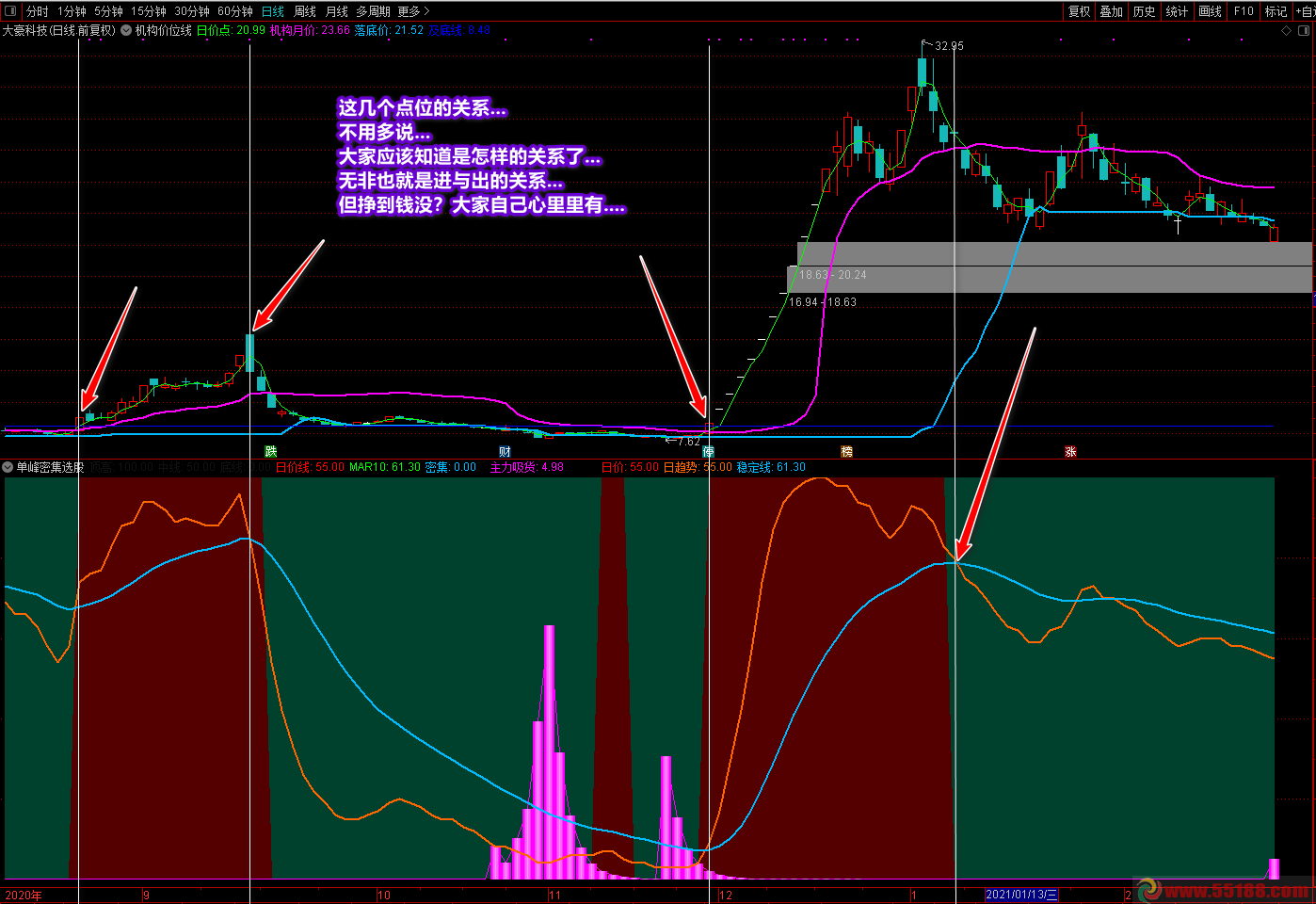Select the 分时 intraday tab

pyautogui.click(x=38, y=11)
